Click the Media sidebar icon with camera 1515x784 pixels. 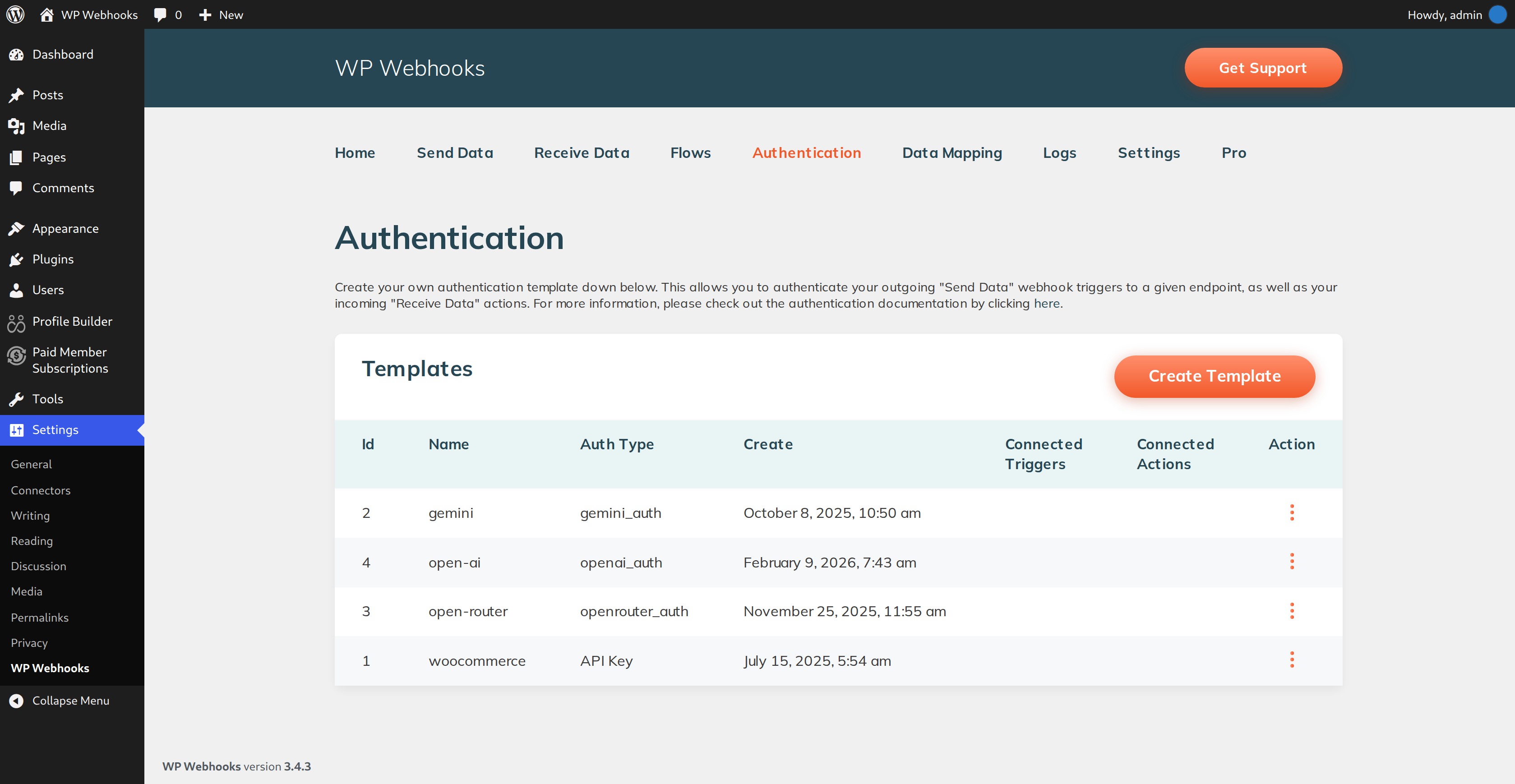point(16,126)
